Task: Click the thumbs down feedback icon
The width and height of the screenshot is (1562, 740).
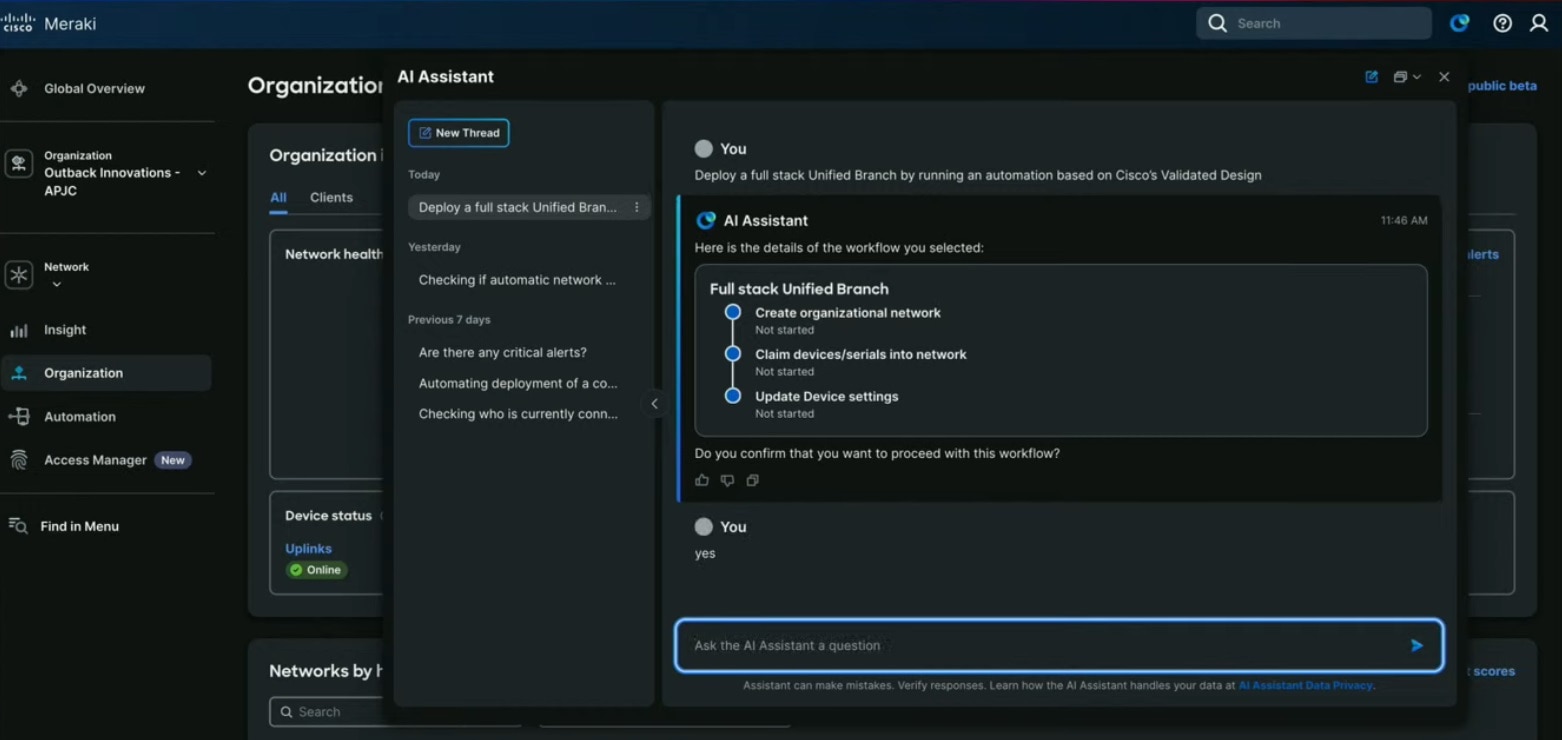Action: pos(727,480)
